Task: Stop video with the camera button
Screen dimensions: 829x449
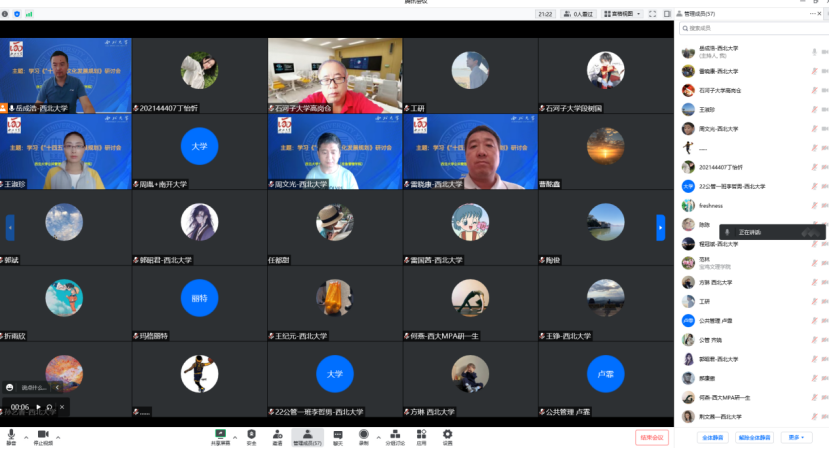Action: click(42, 435)
